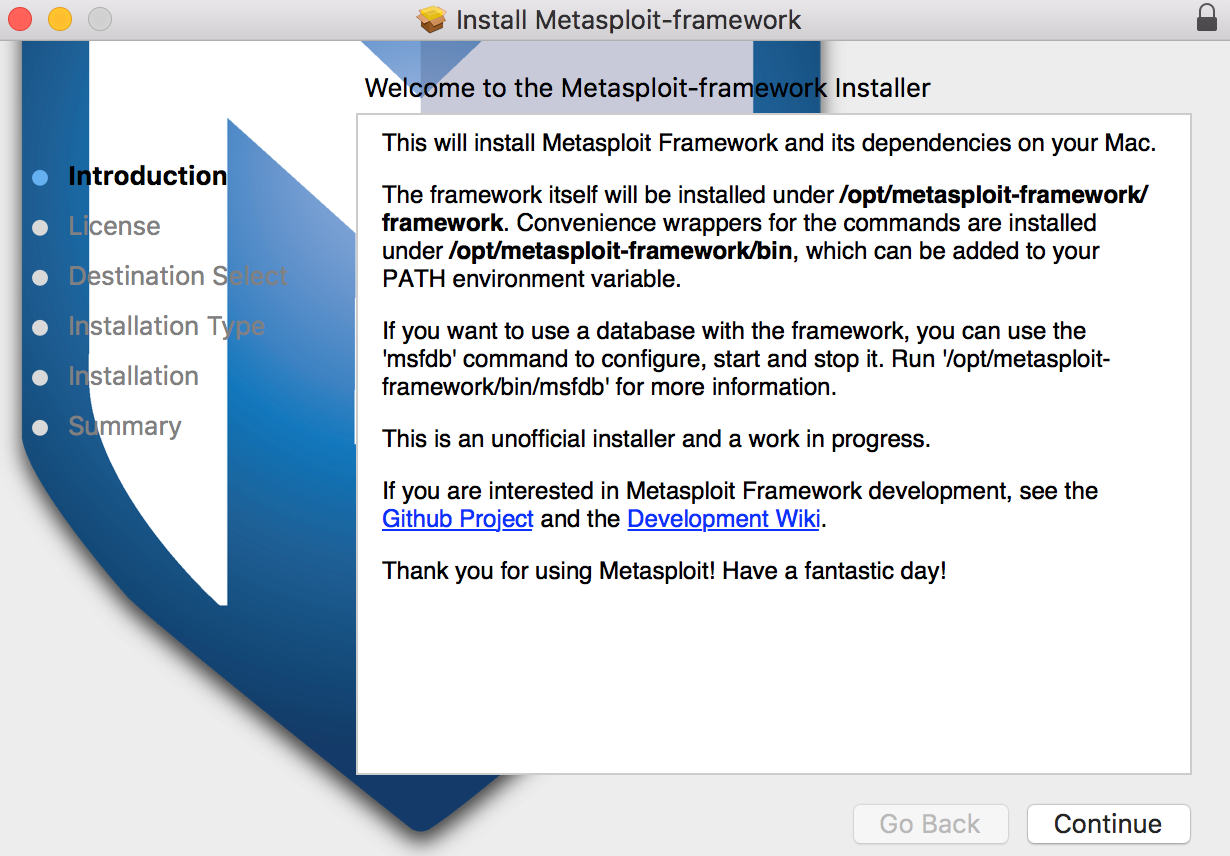Click the lock icon in title bar

click(1206, 18)
